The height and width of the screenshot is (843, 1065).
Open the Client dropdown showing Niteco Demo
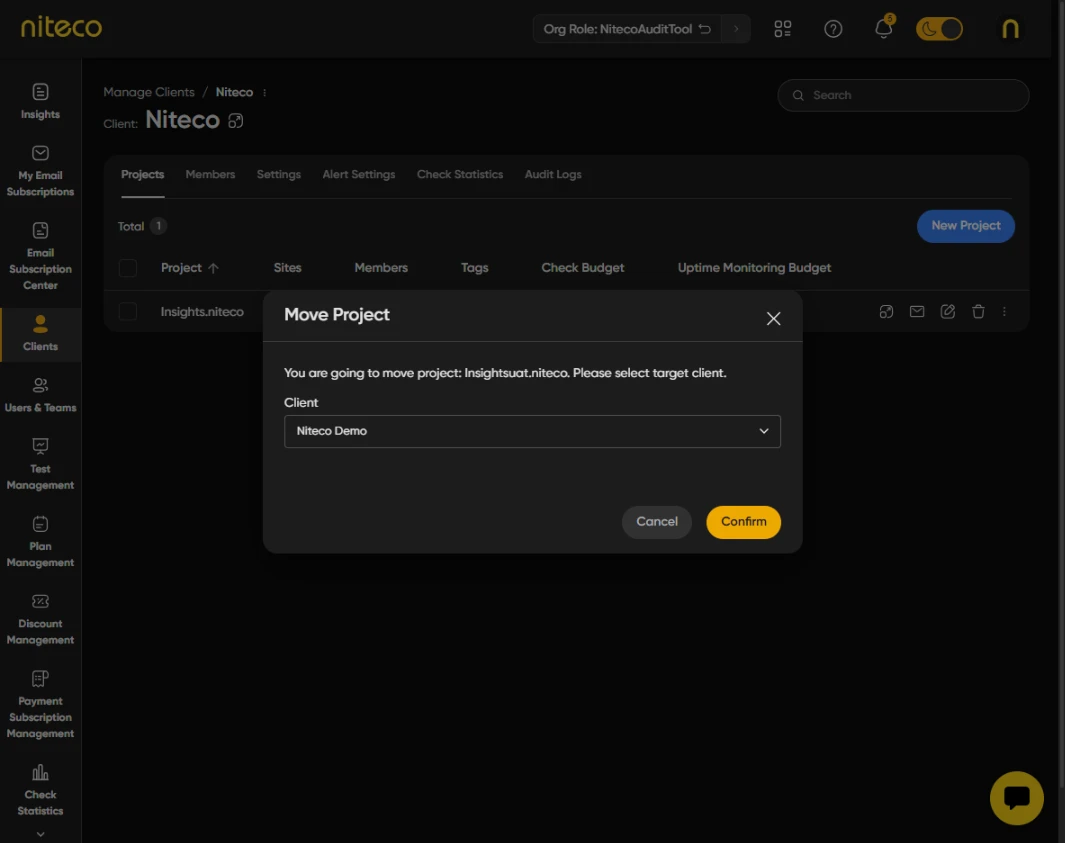point(532,431)
